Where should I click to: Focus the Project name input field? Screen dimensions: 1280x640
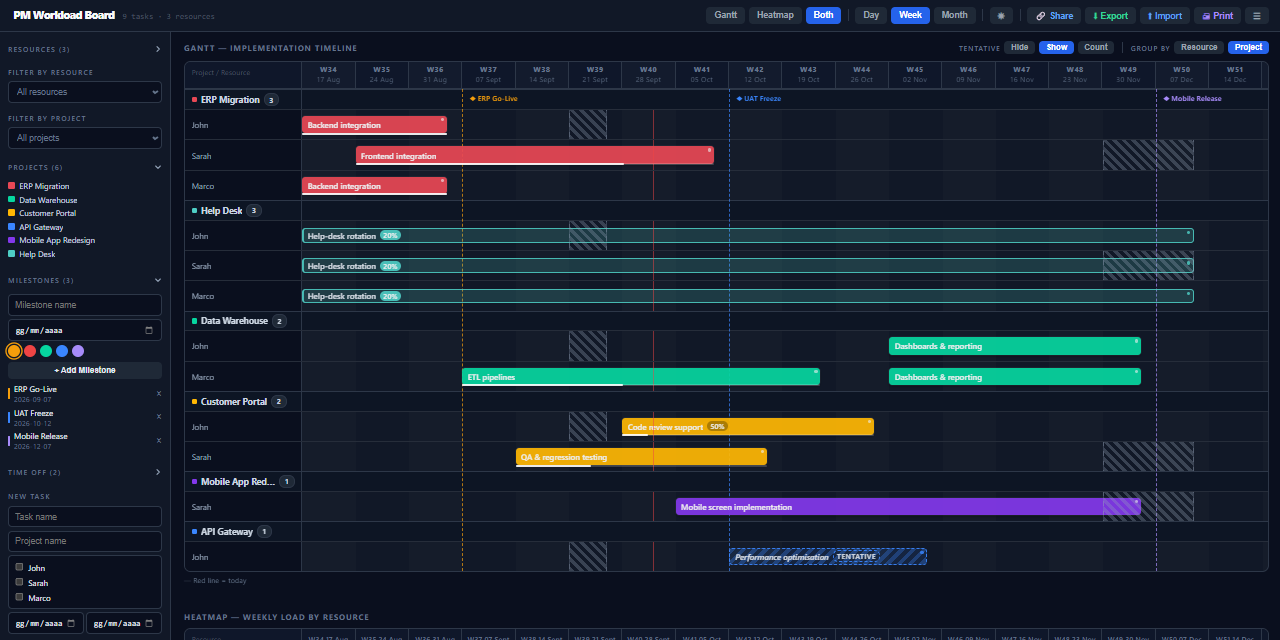point(85,541)
